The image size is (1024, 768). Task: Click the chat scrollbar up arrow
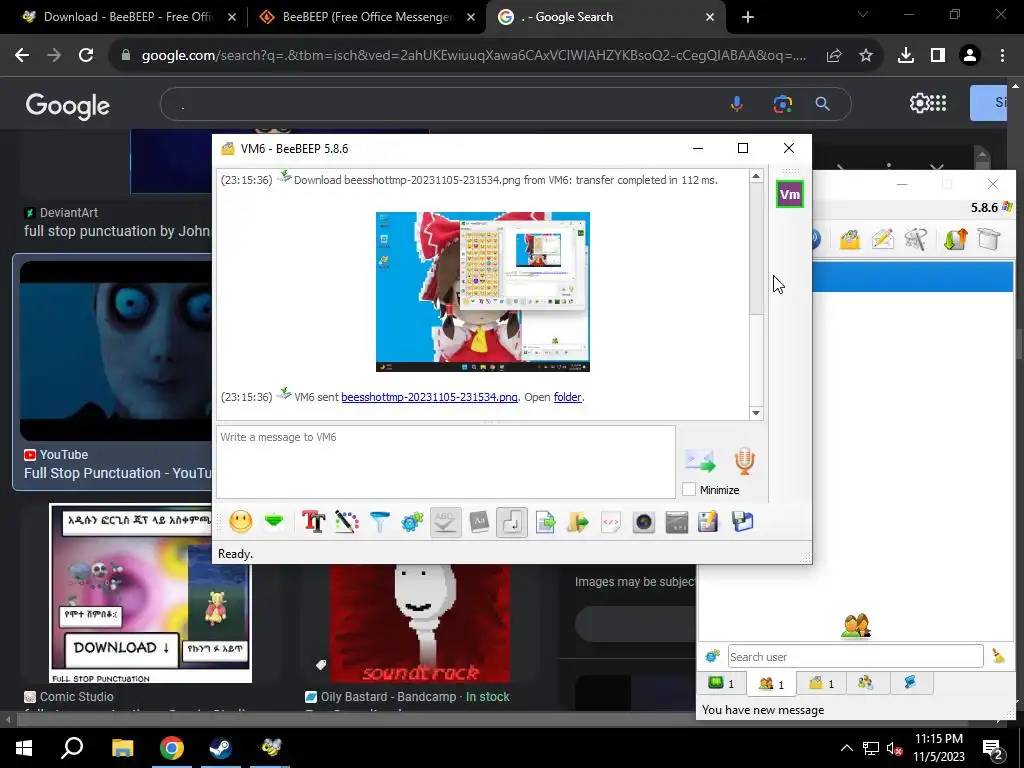[756, 176]
